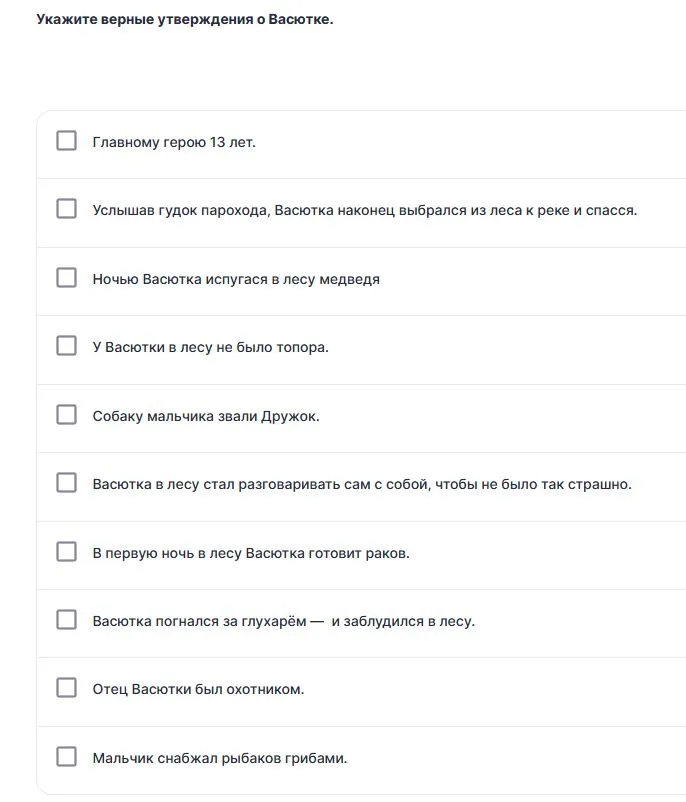Check the box for 'Главному герою 13 лет'

pos(67,141)
